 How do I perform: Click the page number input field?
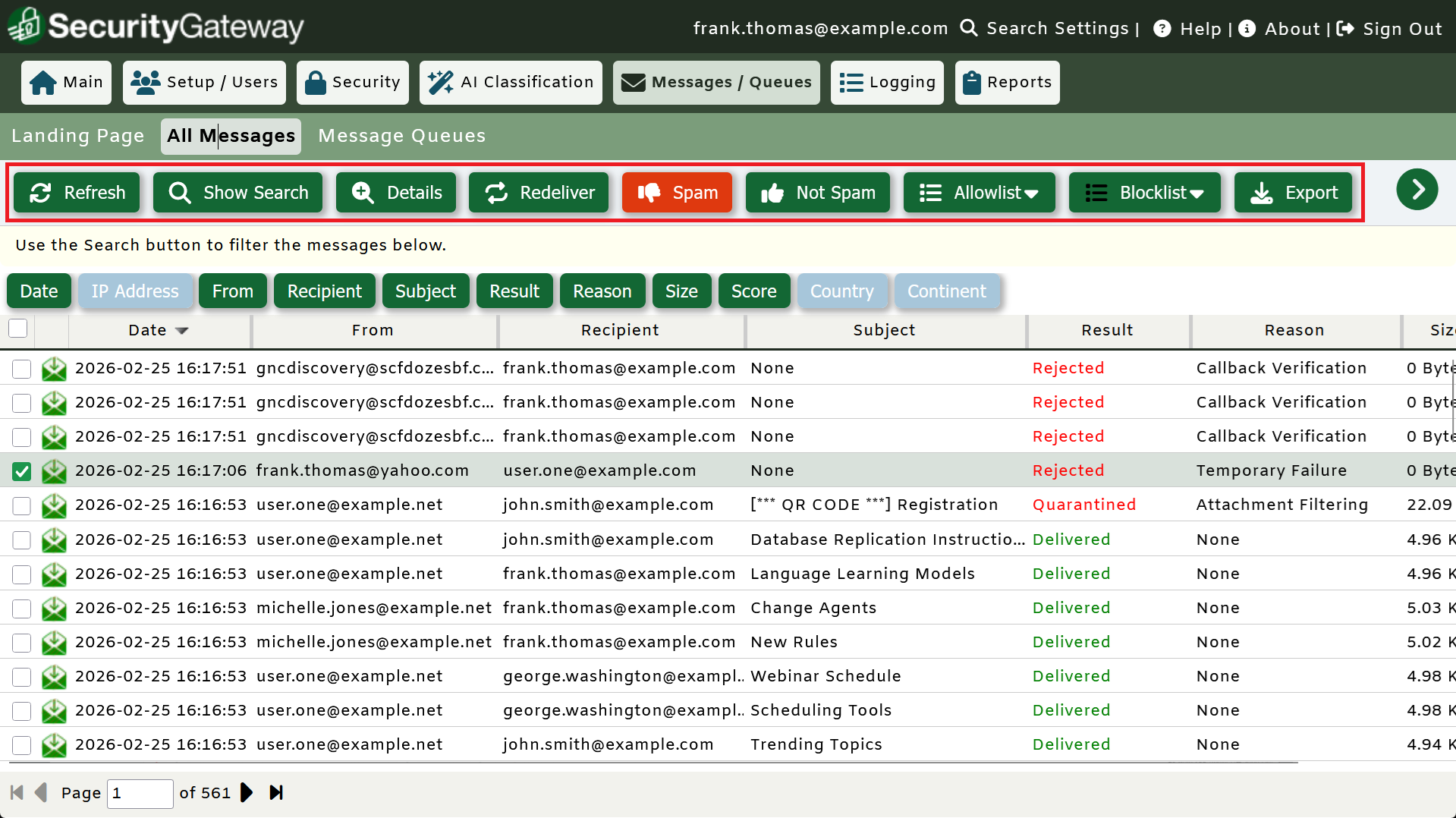coord(140,793)
